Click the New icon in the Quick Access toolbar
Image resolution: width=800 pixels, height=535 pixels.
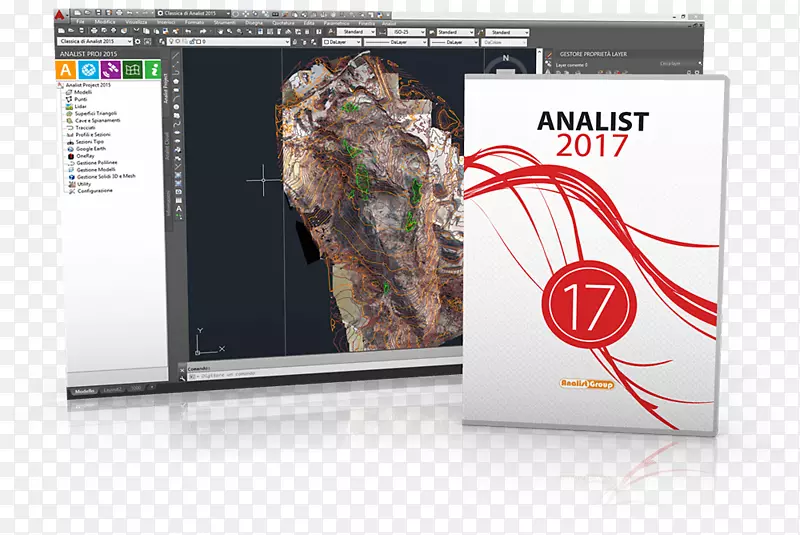[78, 12]
